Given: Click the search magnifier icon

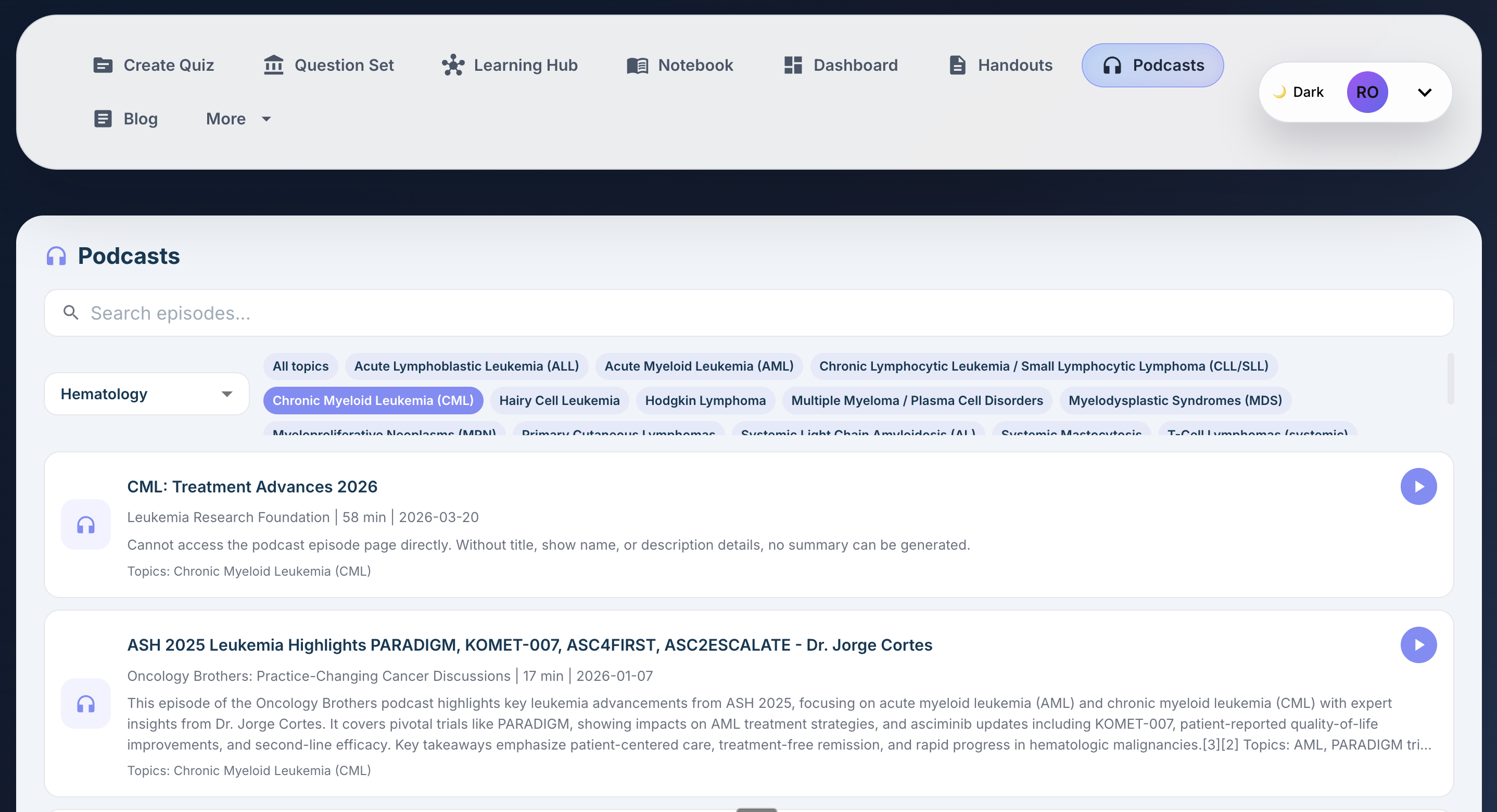Looking at the screenshot, I should 71,313.
